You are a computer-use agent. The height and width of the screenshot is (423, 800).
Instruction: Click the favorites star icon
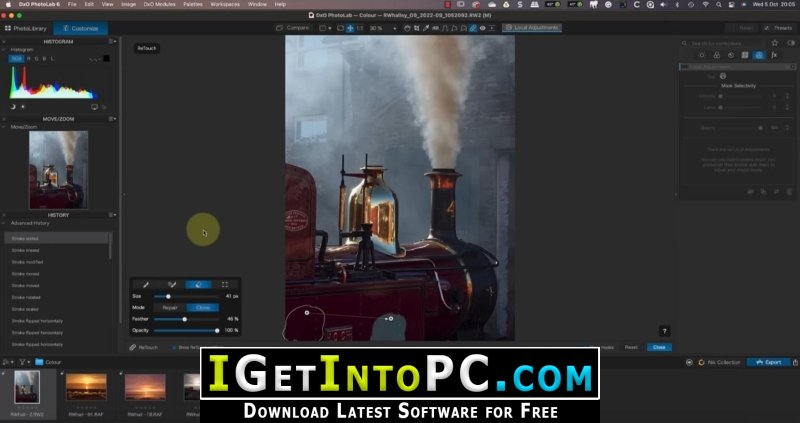coord(774,43)
